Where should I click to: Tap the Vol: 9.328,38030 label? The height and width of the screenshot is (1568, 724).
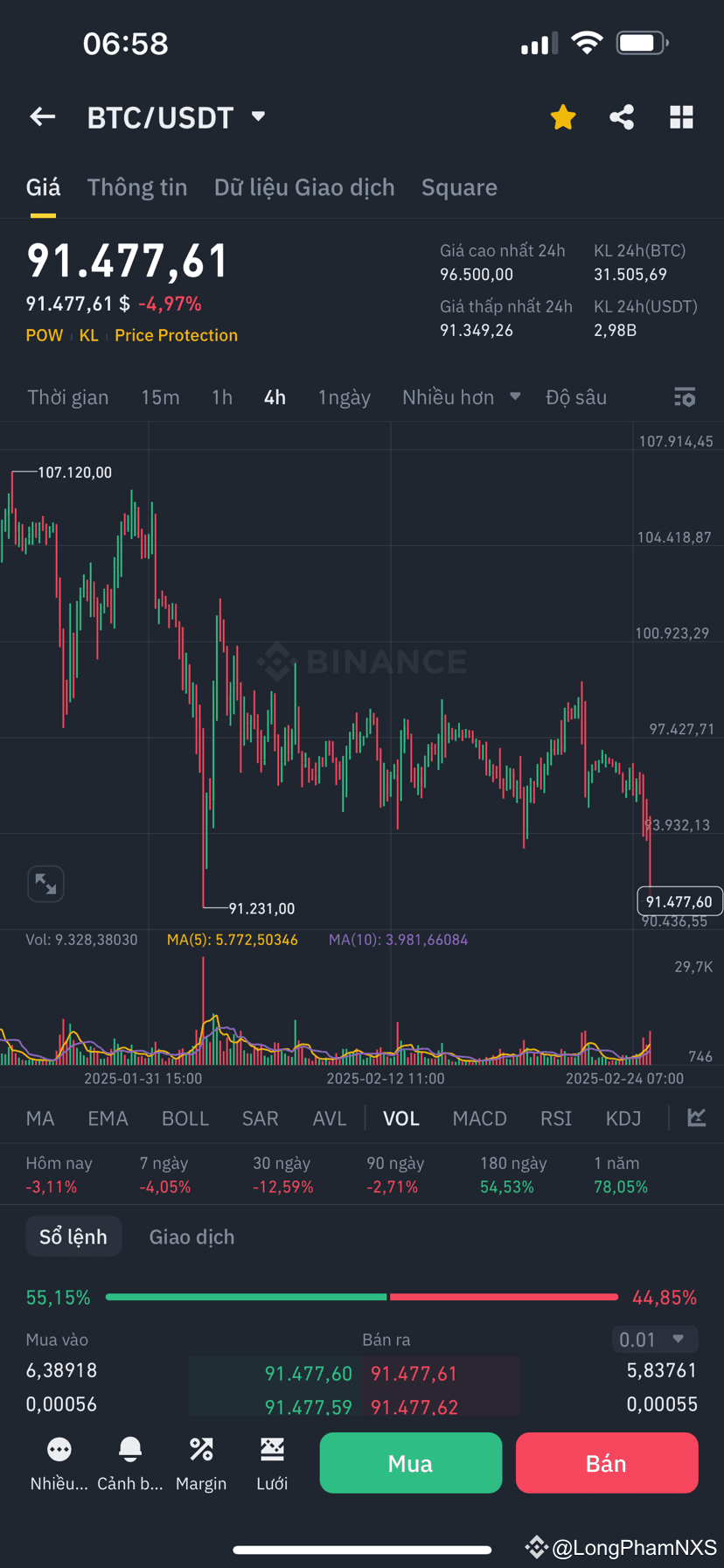click(81, 940)
